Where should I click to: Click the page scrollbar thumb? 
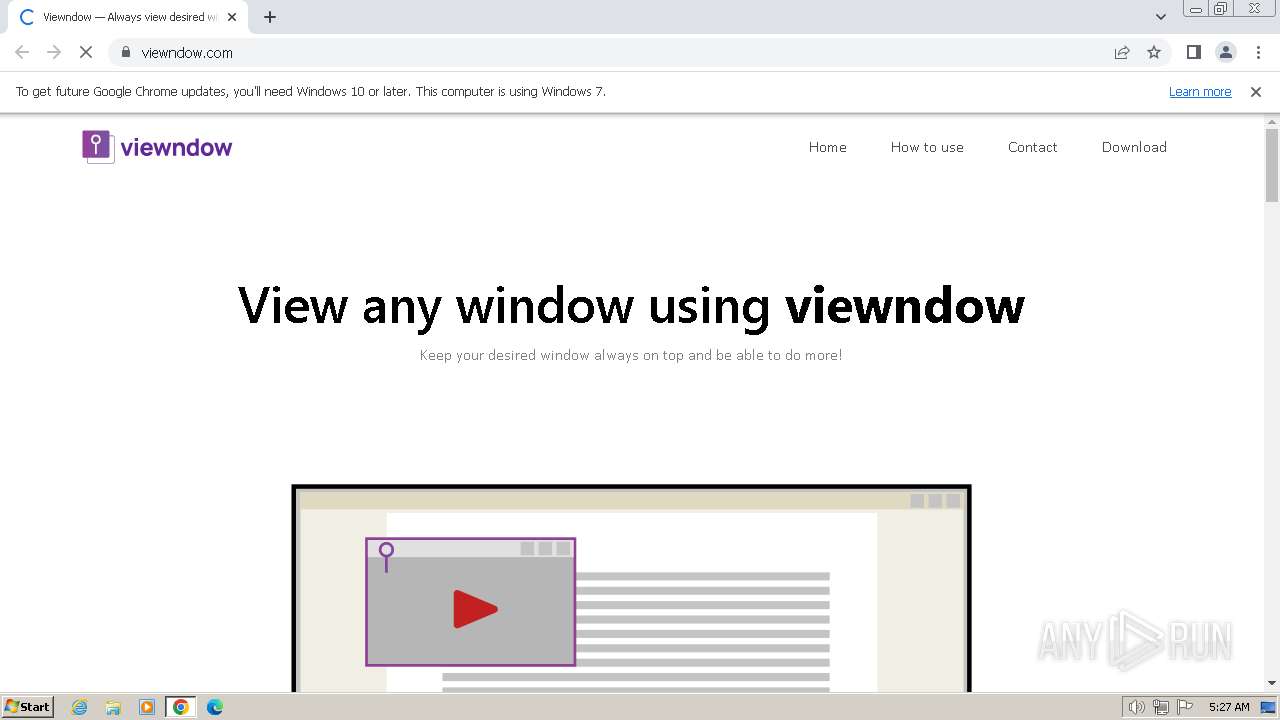tap(1272, 165)
